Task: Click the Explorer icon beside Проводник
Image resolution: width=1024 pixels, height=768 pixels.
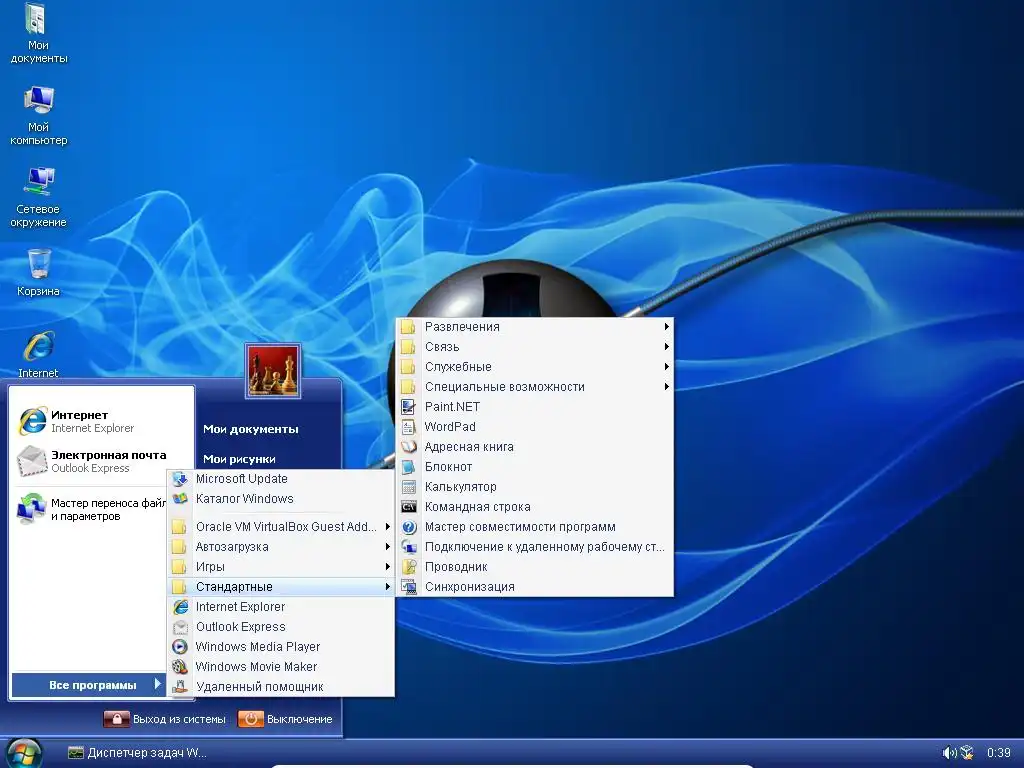Action: (x=409, y=567)
